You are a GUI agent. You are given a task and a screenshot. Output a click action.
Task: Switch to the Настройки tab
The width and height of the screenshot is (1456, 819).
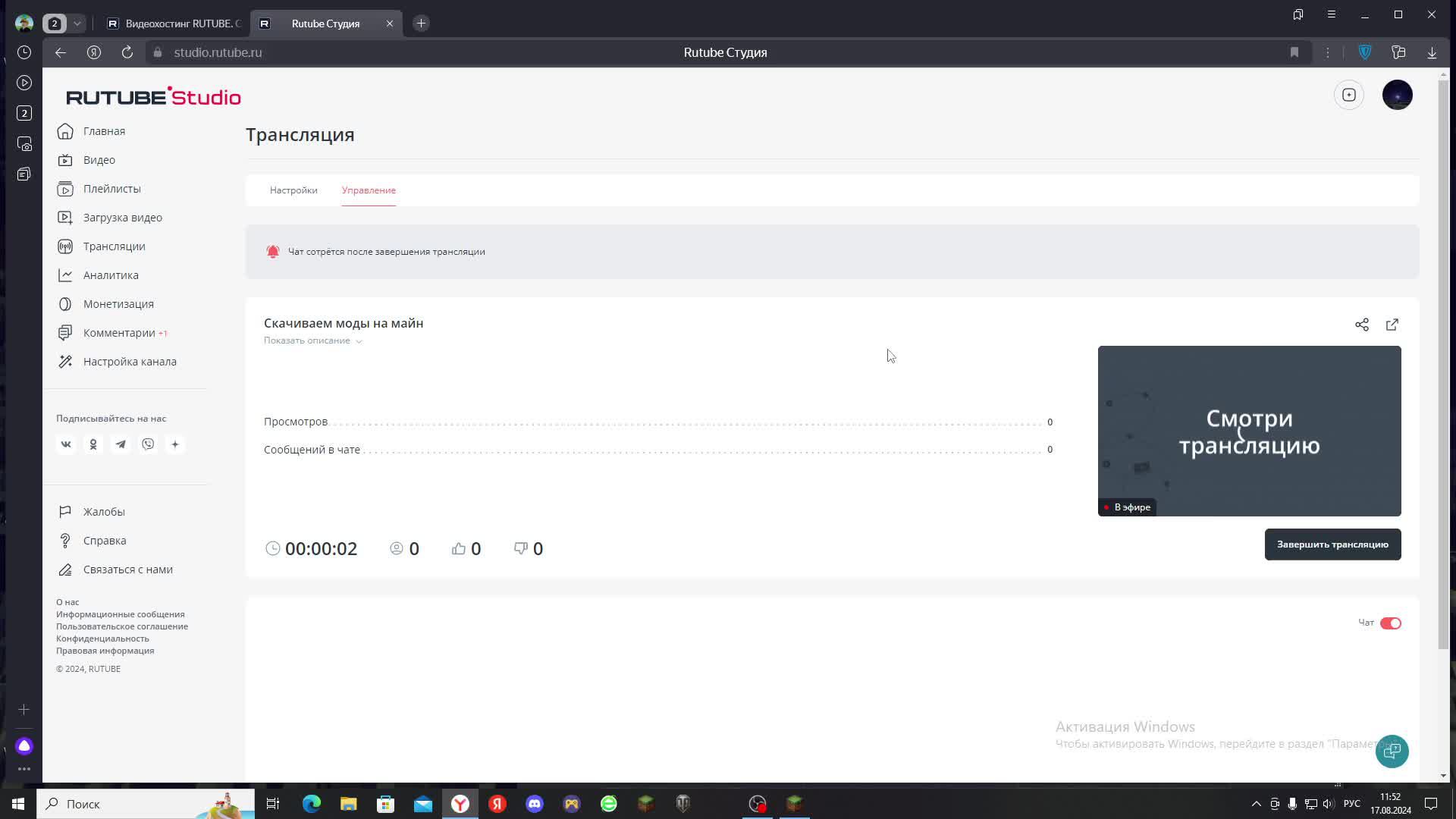point(293,190)
